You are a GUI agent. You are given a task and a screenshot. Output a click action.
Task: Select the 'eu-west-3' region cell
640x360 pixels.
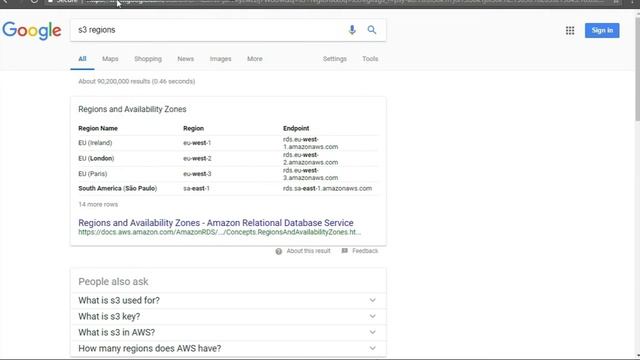point(197,174)
